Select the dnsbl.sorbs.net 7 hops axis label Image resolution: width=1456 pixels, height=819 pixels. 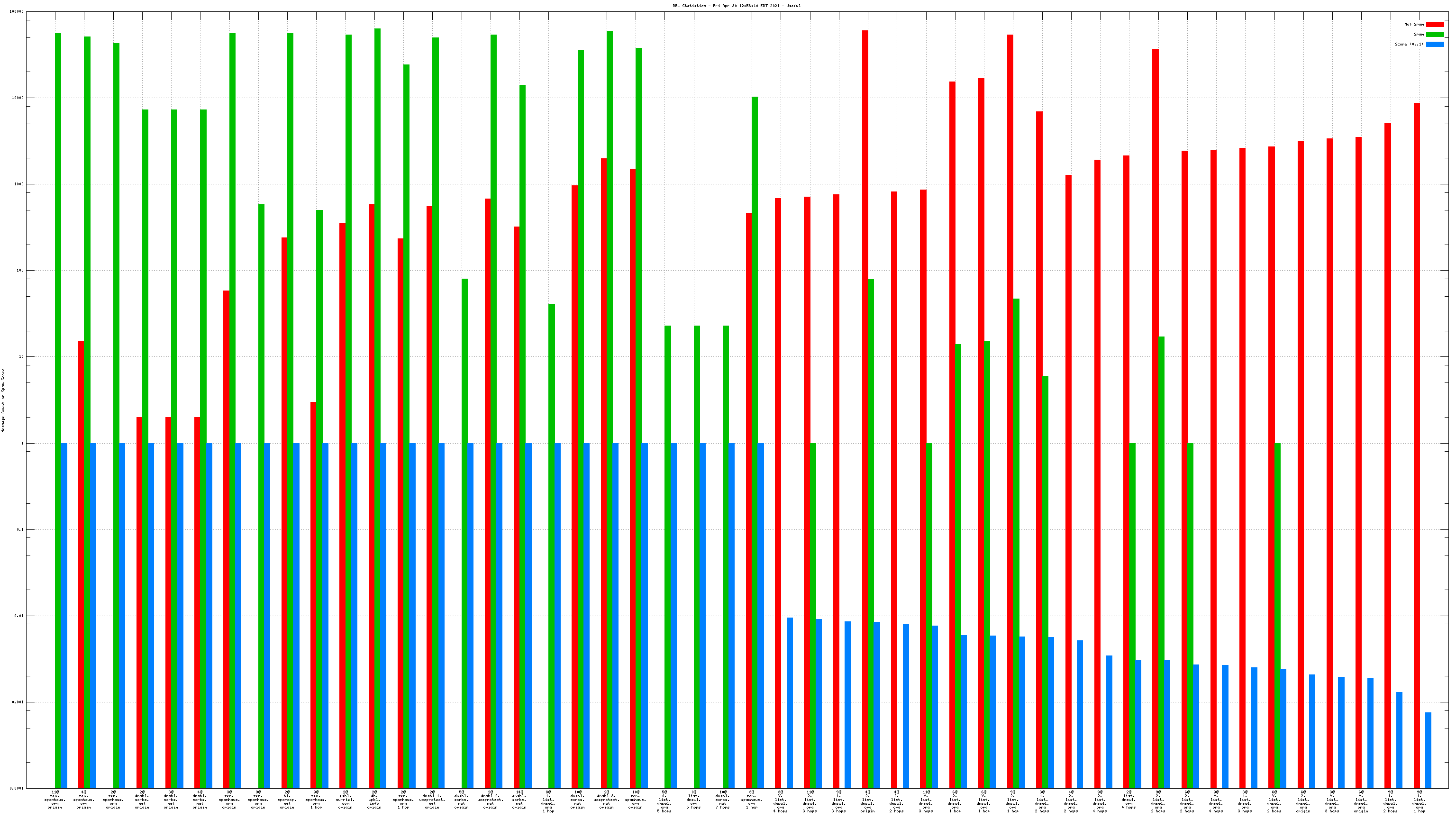[722, 800]
